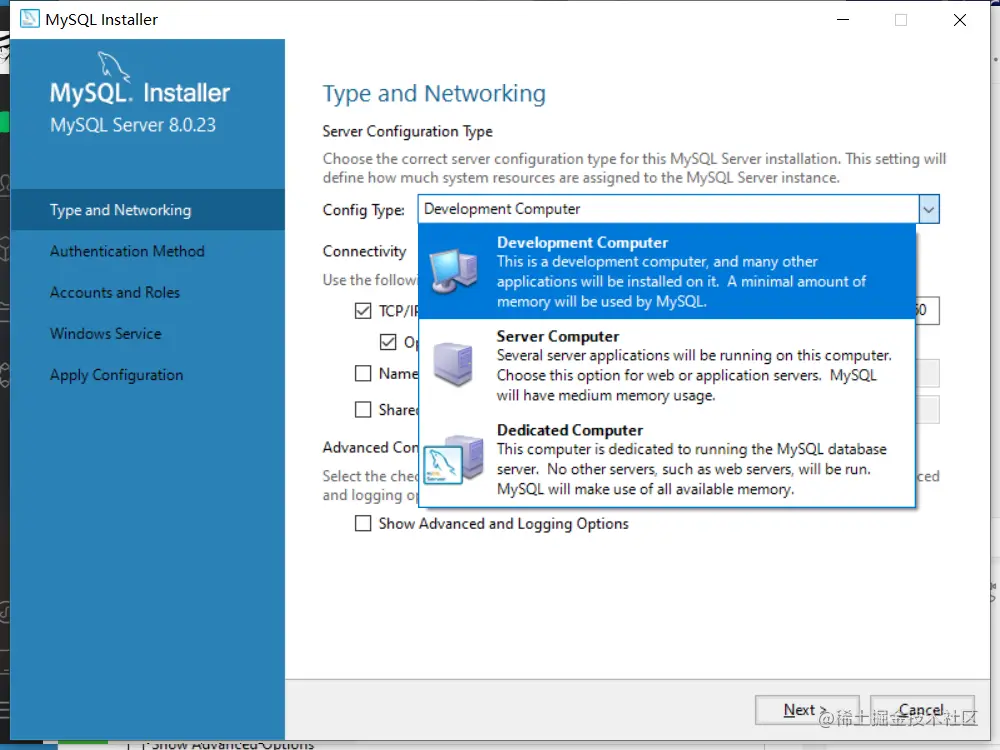Click the Config Type combo box field
Image resolution: width=1000 pixels, height=750 pixels.
click(x=678, y=209)
